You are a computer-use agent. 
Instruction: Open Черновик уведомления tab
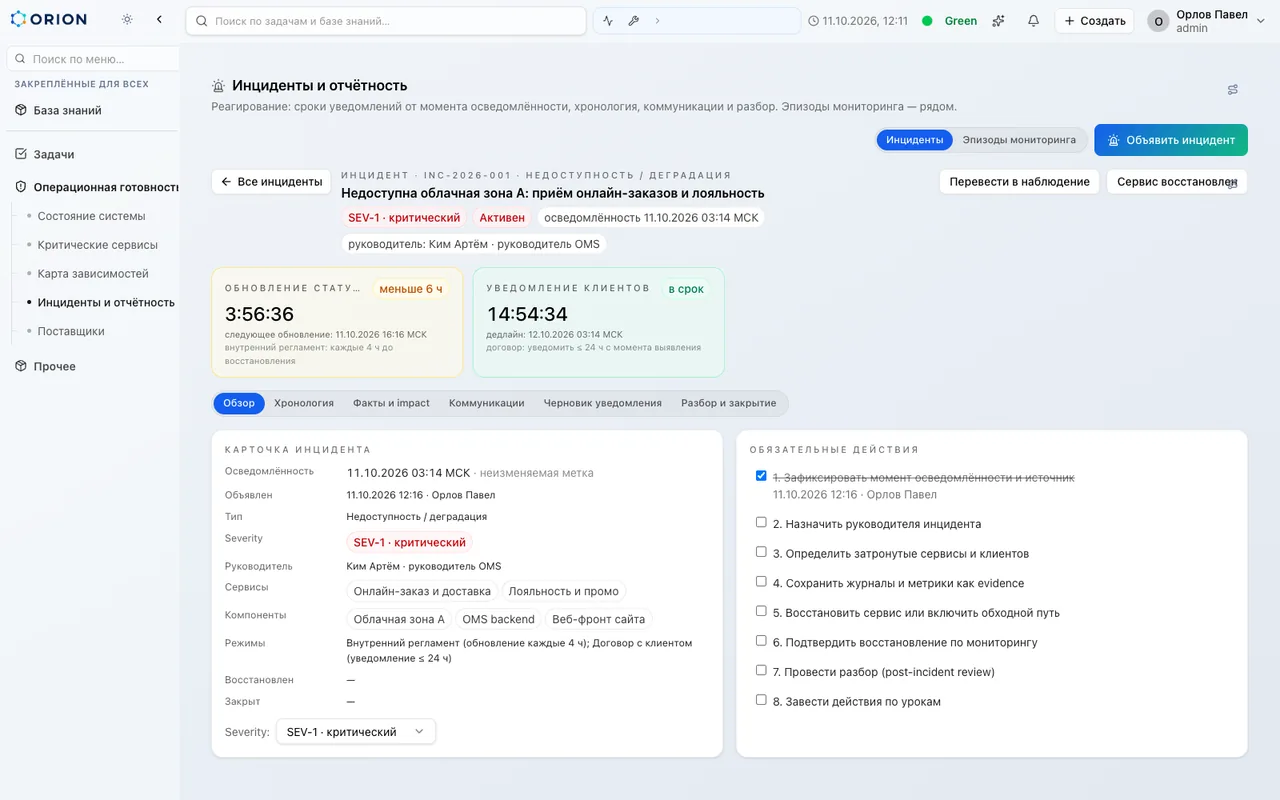click(x=603, y=403)
